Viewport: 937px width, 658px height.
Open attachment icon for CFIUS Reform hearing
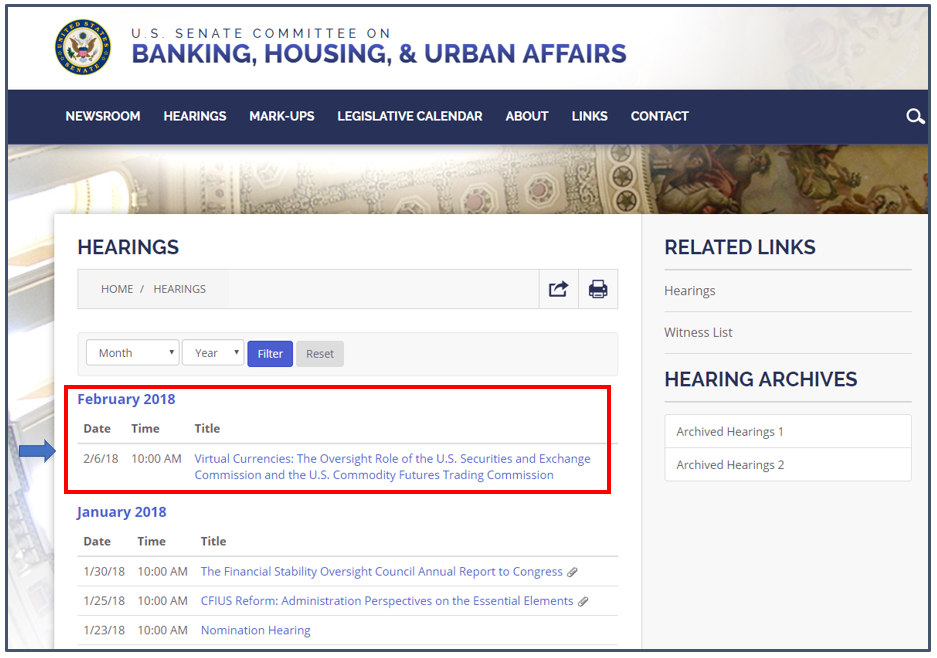click(x=583, y=602)
